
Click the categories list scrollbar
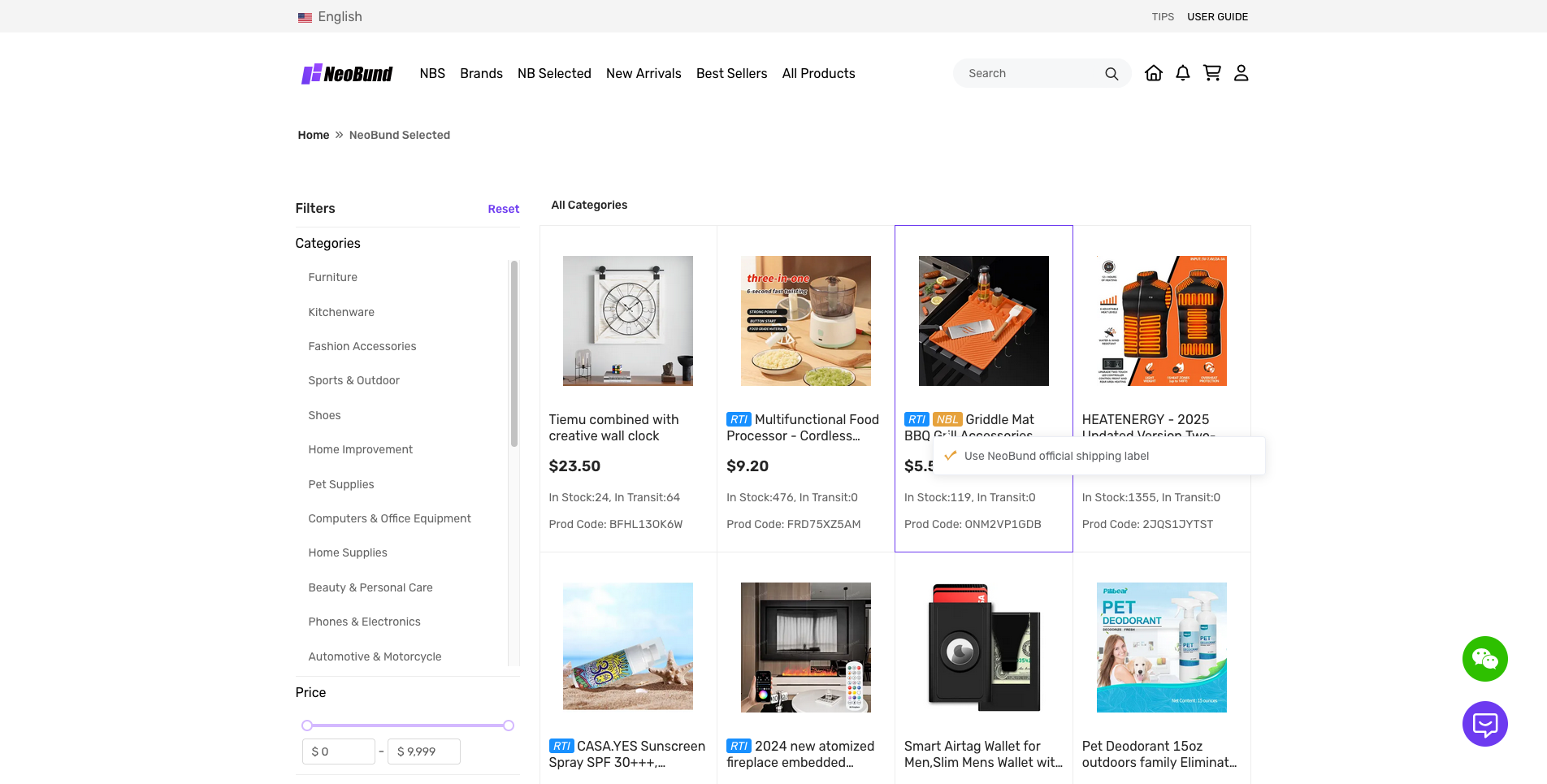pos(513,353)
